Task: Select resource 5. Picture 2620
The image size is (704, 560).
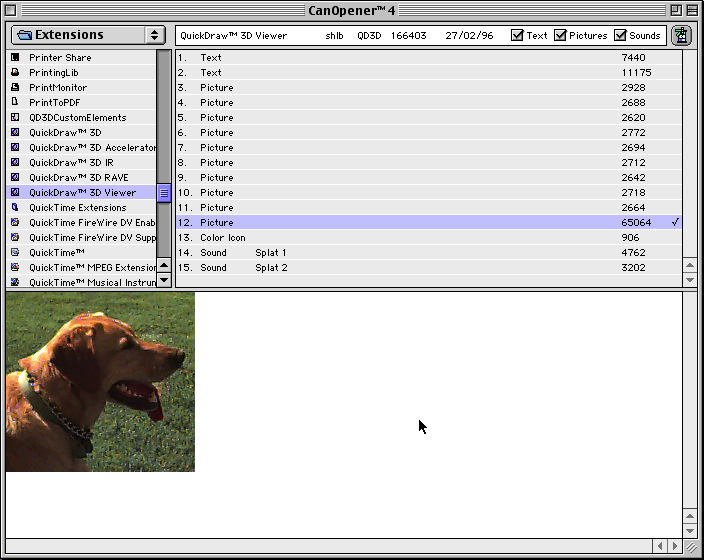Action: pyautogui.click(x=429, y=117)
